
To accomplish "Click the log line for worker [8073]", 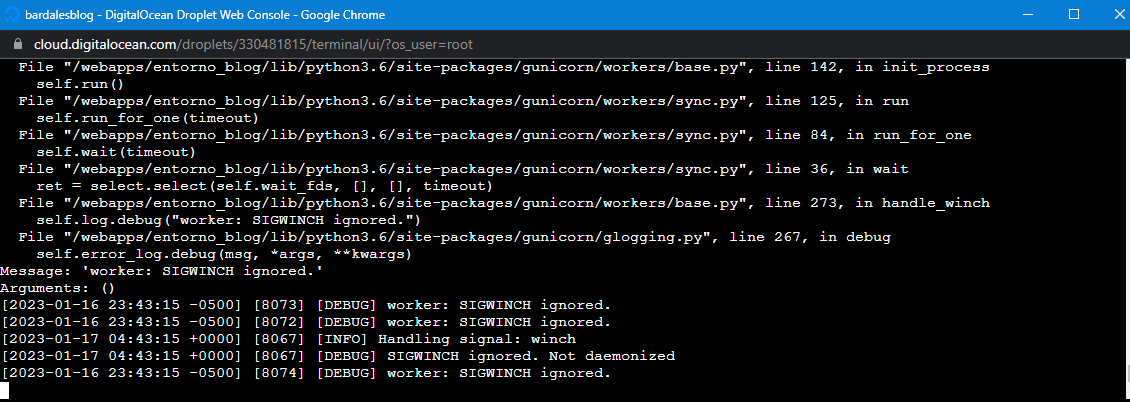I will tap(305, 305).
